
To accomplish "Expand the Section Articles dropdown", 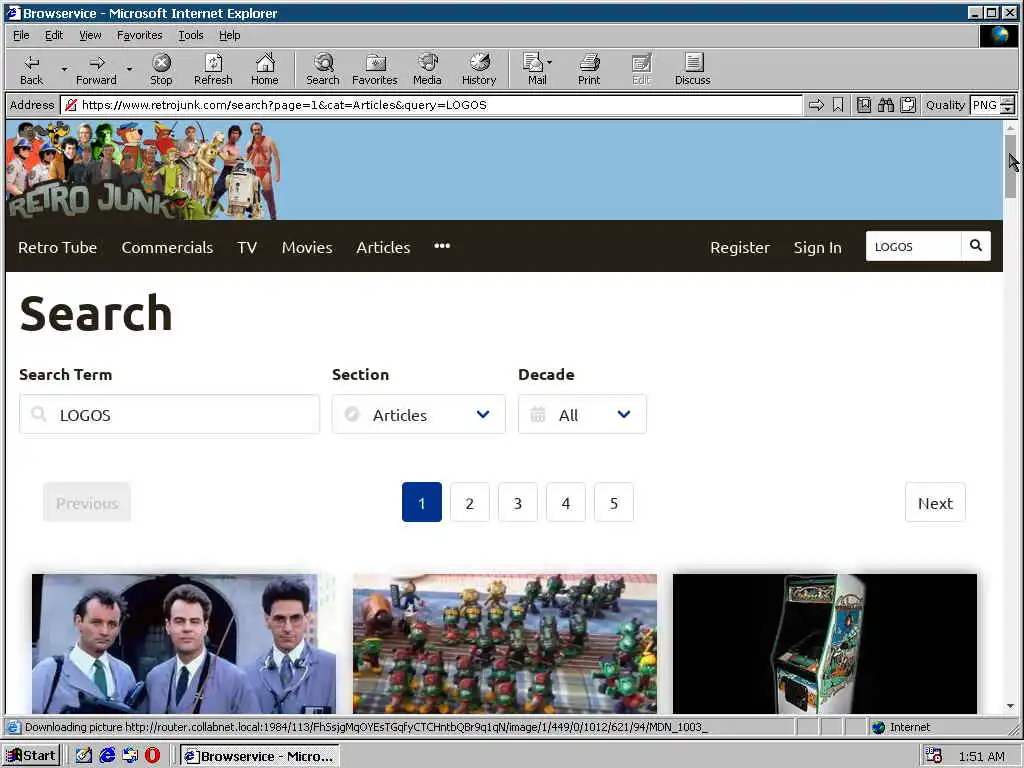I will [x=419, y=414].
